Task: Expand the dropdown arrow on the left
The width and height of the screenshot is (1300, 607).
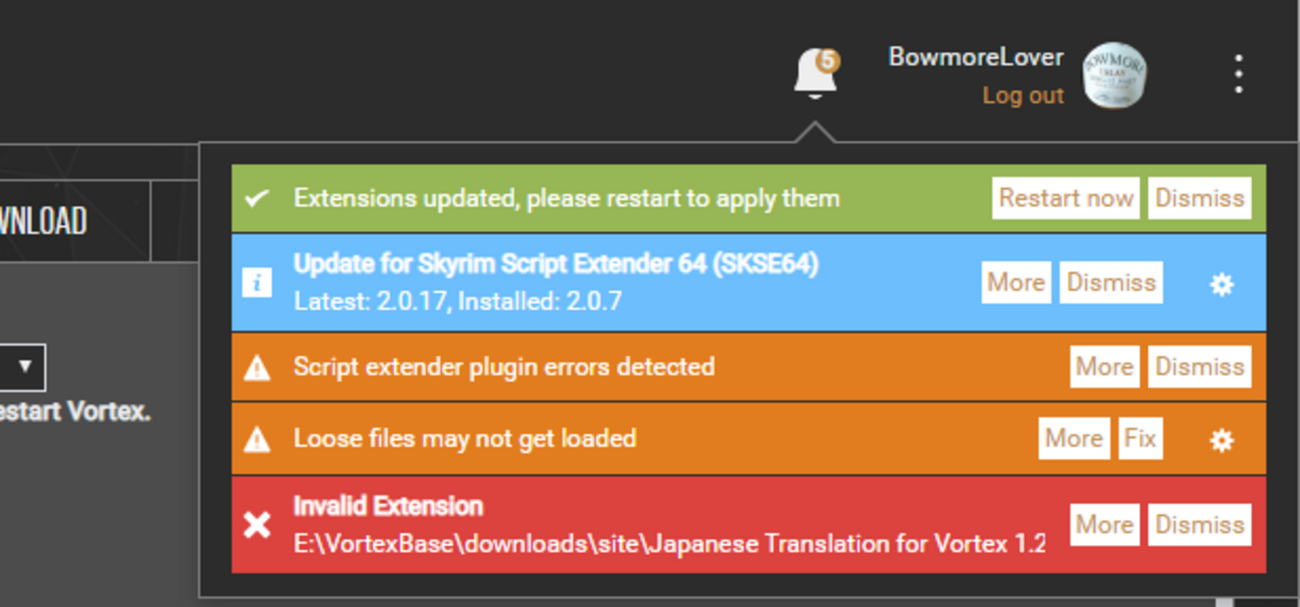Action: (26, 367)
